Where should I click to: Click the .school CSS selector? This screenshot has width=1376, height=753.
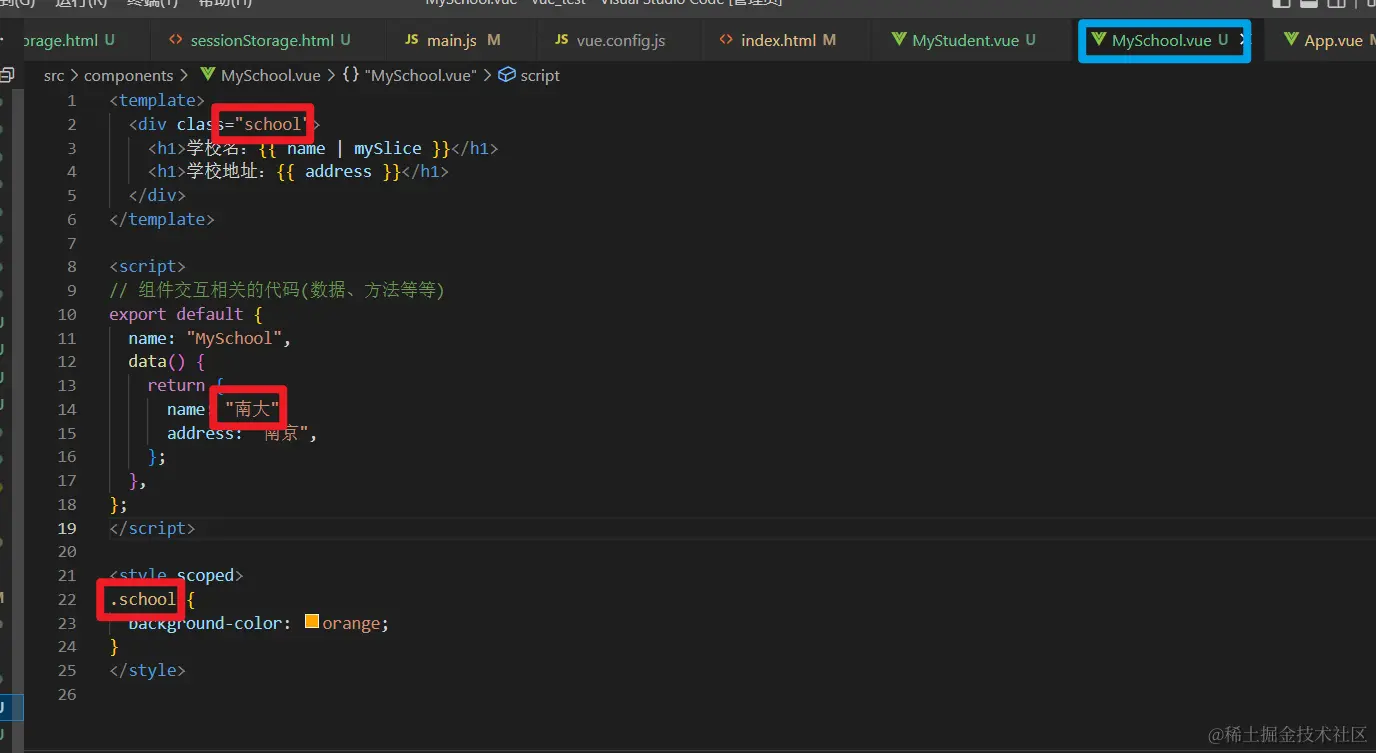point(143,599)
